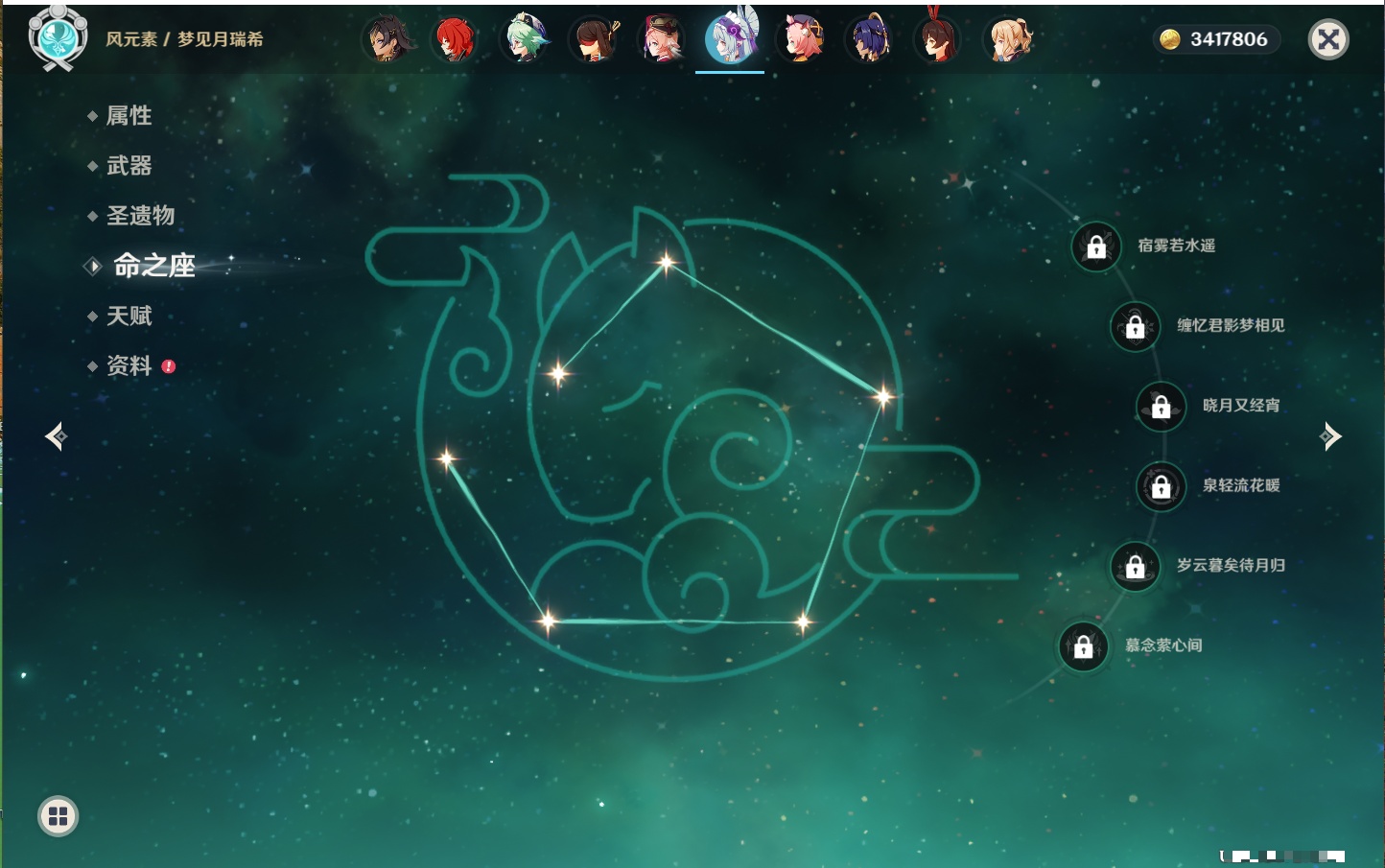
Task: View locked constellation 慕念萦心间
Action: pyautogui.click(x=1084, y=646)
